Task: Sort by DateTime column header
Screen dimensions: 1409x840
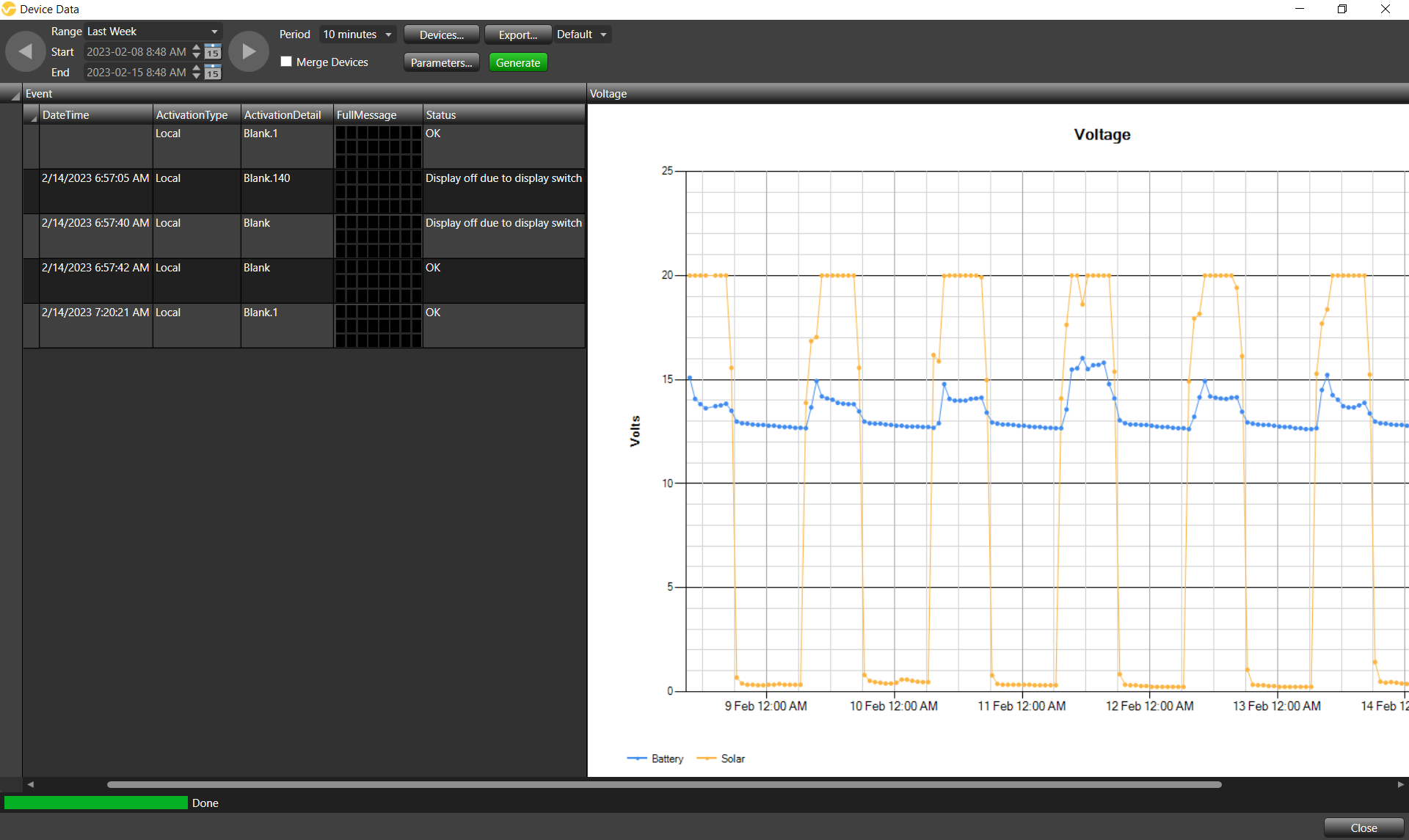Action: pyautogui.click(x=96, y=114)
